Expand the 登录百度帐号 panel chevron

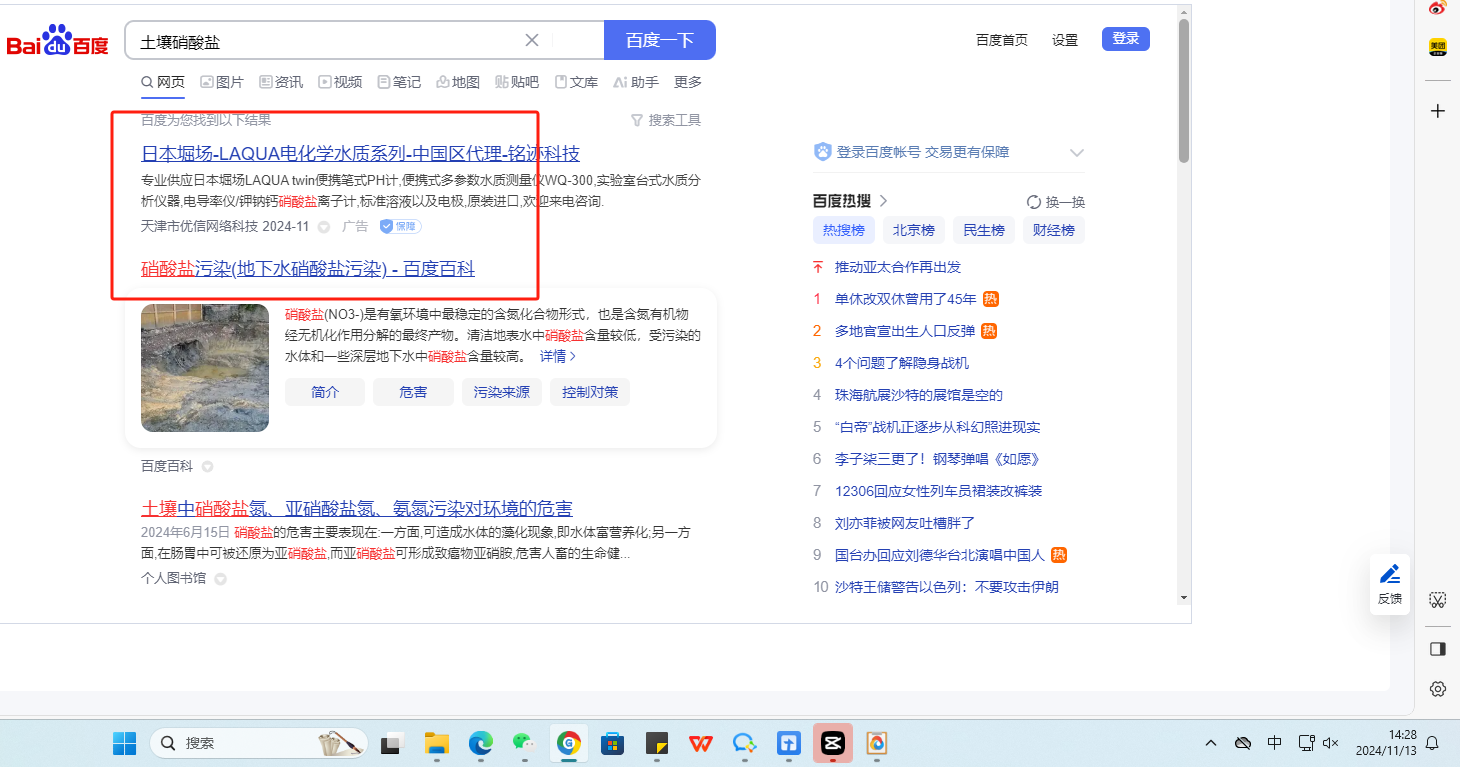pyautogui.click(x=1077, y=153)
